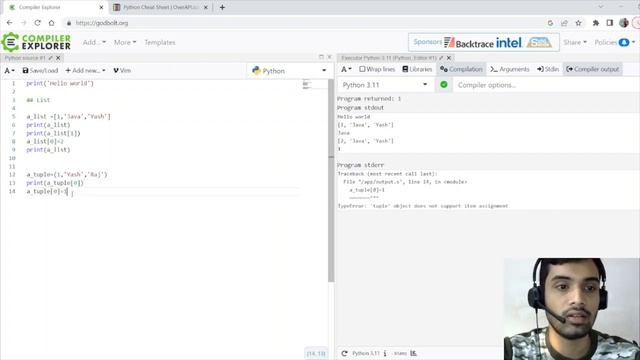The height and width of the screenshot is (360, 640).
Task: Close the Compiler Explorer browser tab
Action: click(x=102, y=7)
